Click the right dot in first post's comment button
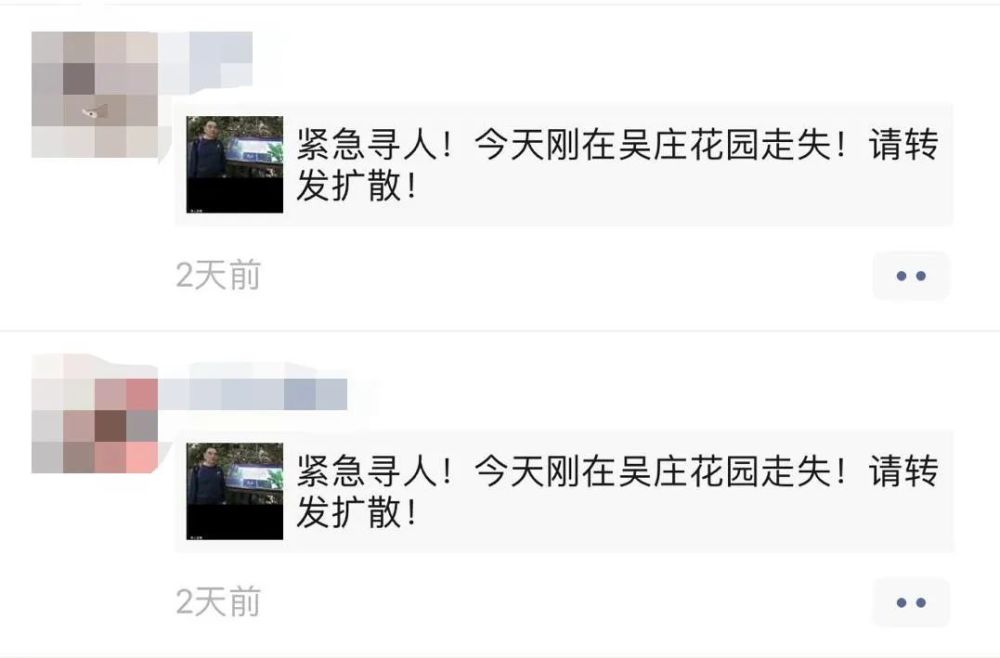The height and width of the screenshot is (658, 1000). (921, 276)
